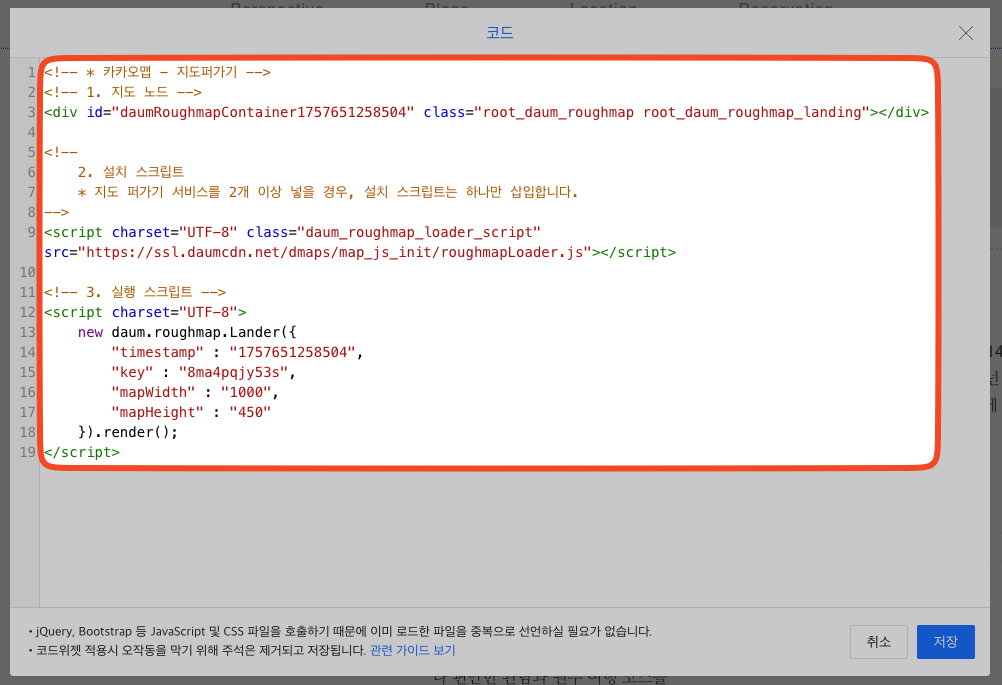This screenshot has width=1002, height=685.
Task: Click the closing </script> tag line
Action: click(x=82, y=452)
